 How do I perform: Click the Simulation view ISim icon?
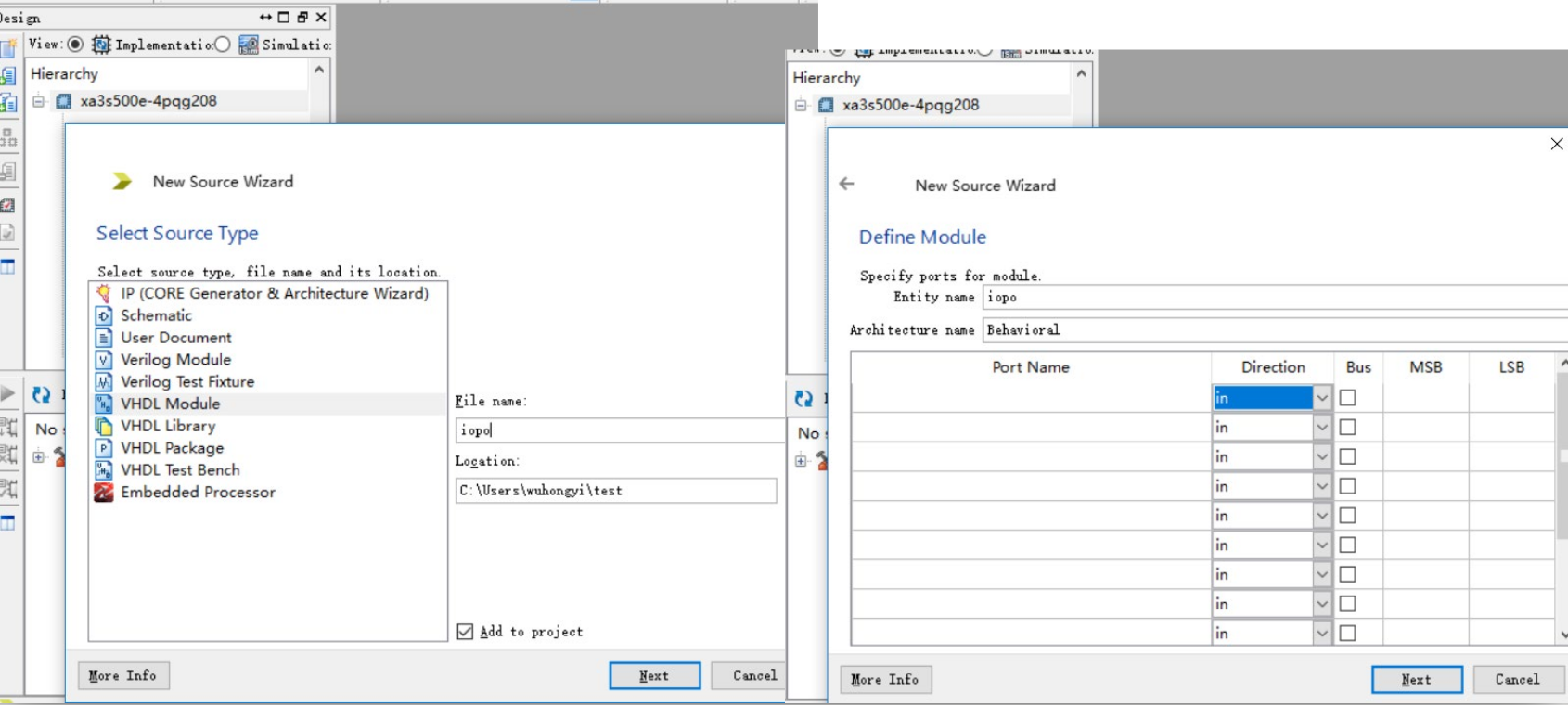click(x=249, y=45)
